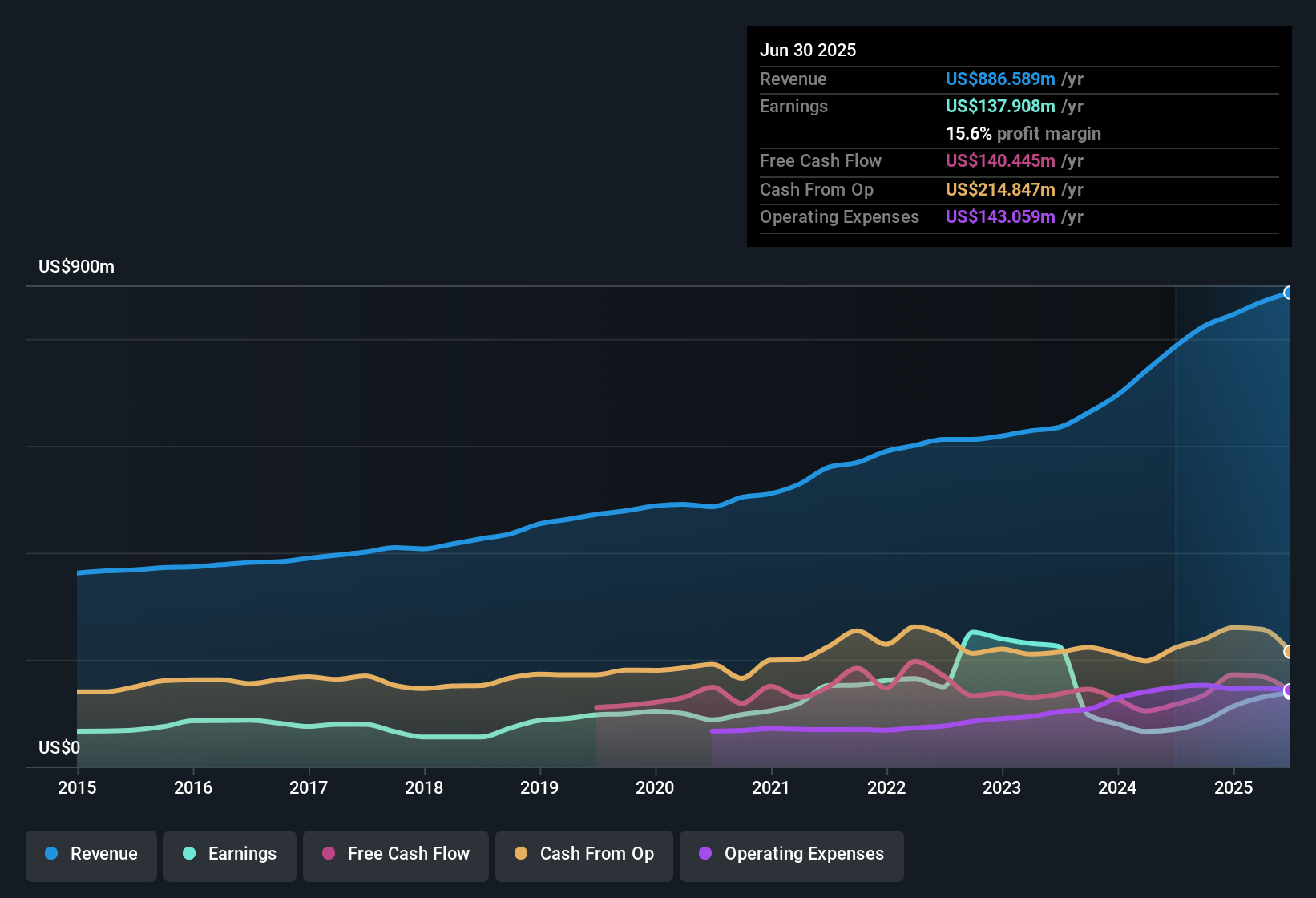Image resolution: width=1316 pixels, height=898 pixels.
Task: Click the US$886.589m revenue value in tooltip
Action: pyautogui.click(x=999, y=79)
